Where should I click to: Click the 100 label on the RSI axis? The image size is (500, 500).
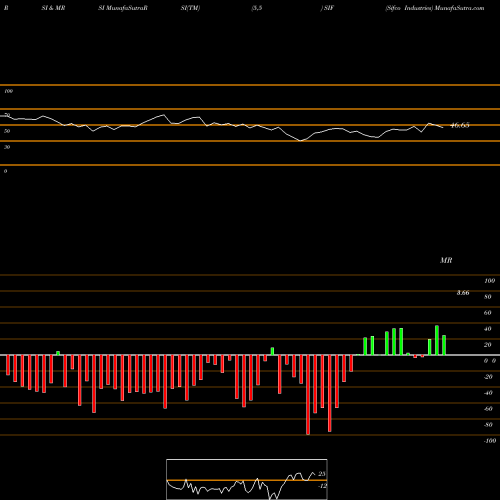coord(8,91)
